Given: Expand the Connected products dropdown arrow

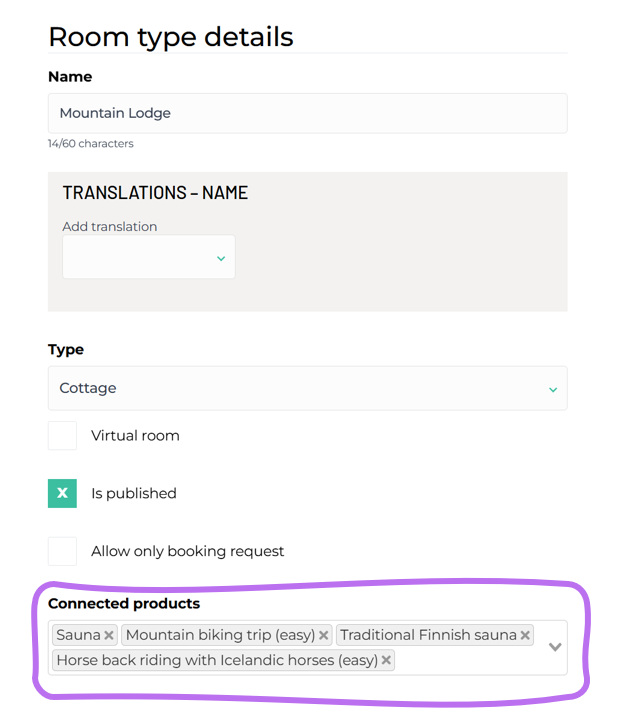Looking at the screenshot, I should click(x=556, y=647).
